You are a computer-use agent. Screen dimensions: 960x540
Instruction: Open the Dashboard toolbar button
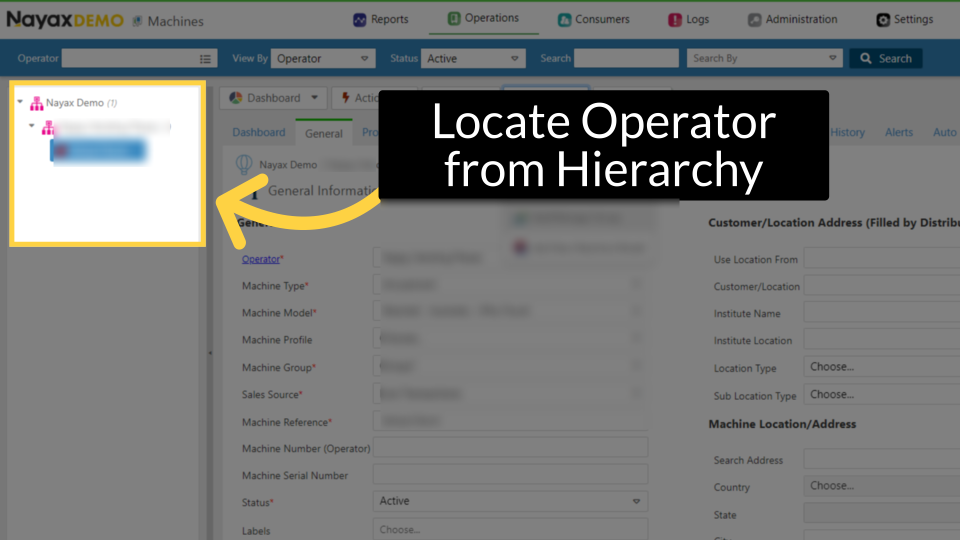click(273, 98)
